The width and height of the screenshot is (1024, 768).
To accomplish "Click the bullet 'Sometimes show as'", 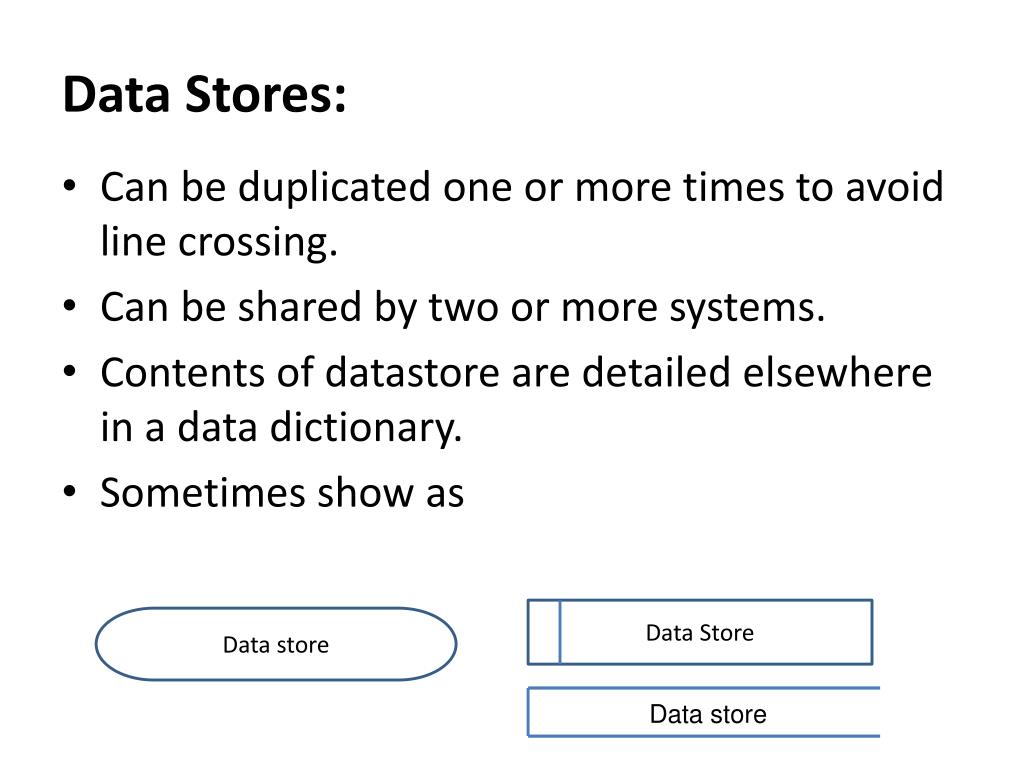I will pos(282,492).
